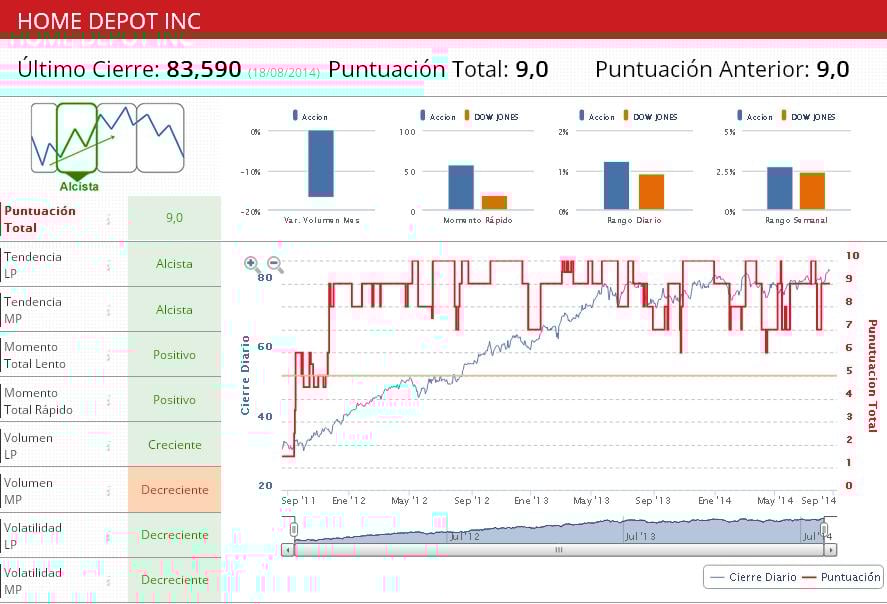The image size is (887, 604).
Task: Click the Volumen LP Creciente cell
Action: tap(174, 445)
